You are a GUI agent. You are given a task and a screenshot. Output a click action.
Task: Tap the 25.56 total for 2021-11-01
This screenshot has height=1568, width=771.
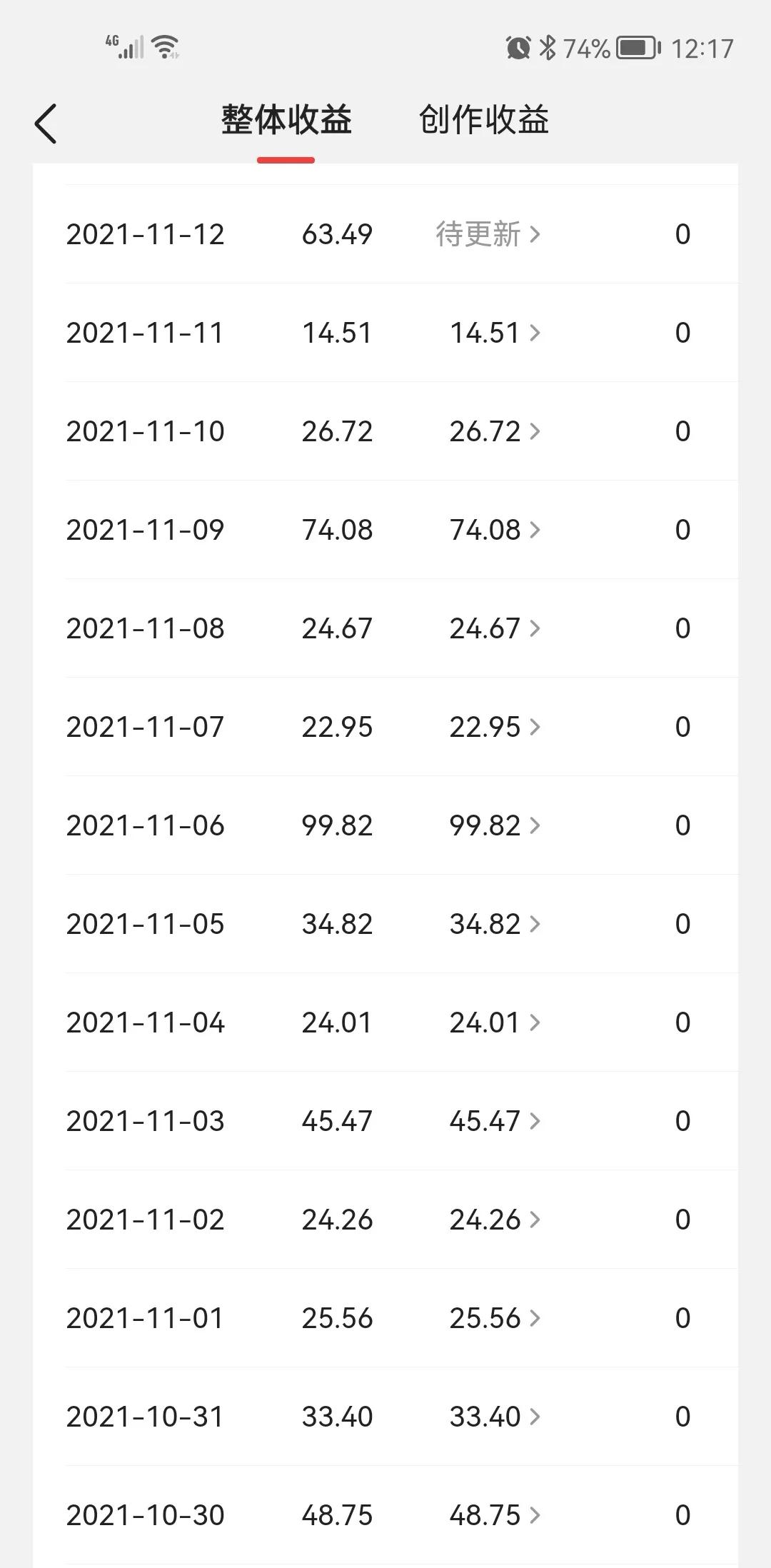tap(337, 1318)
